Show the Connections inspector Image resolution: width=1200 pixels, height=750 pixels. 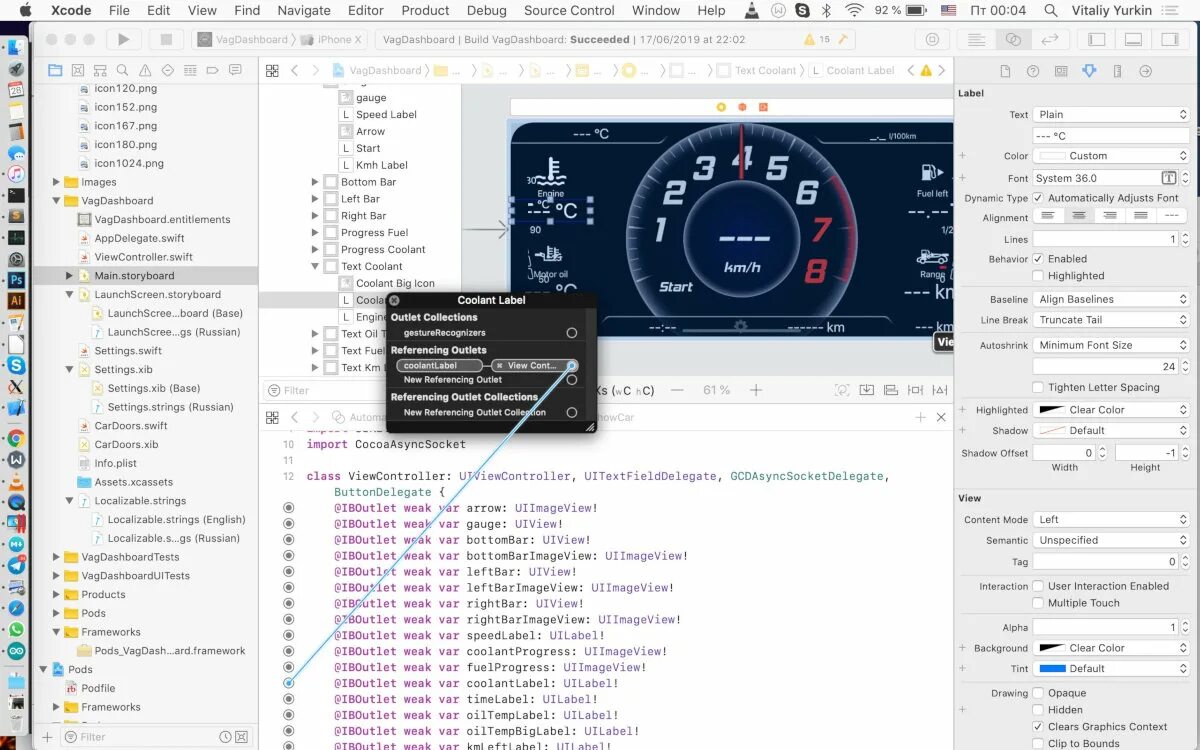click(1145, 70)
